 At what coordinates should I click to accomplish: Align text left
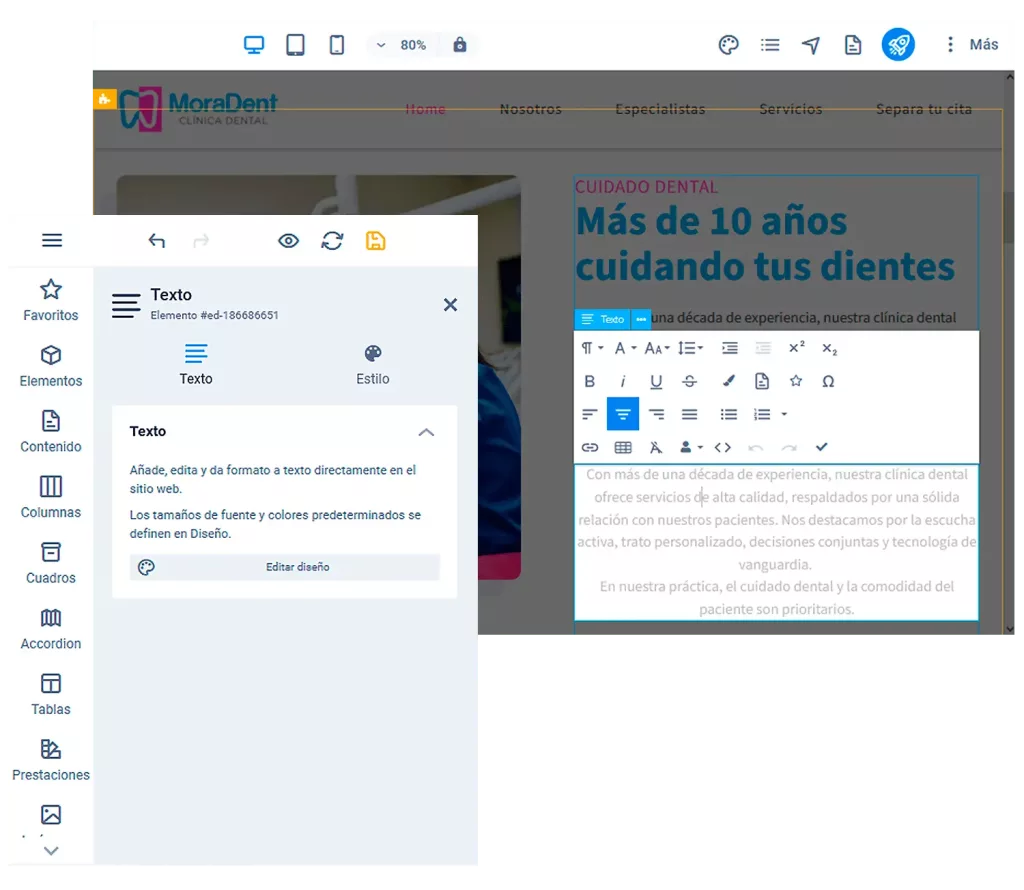[x=590, y=414]
